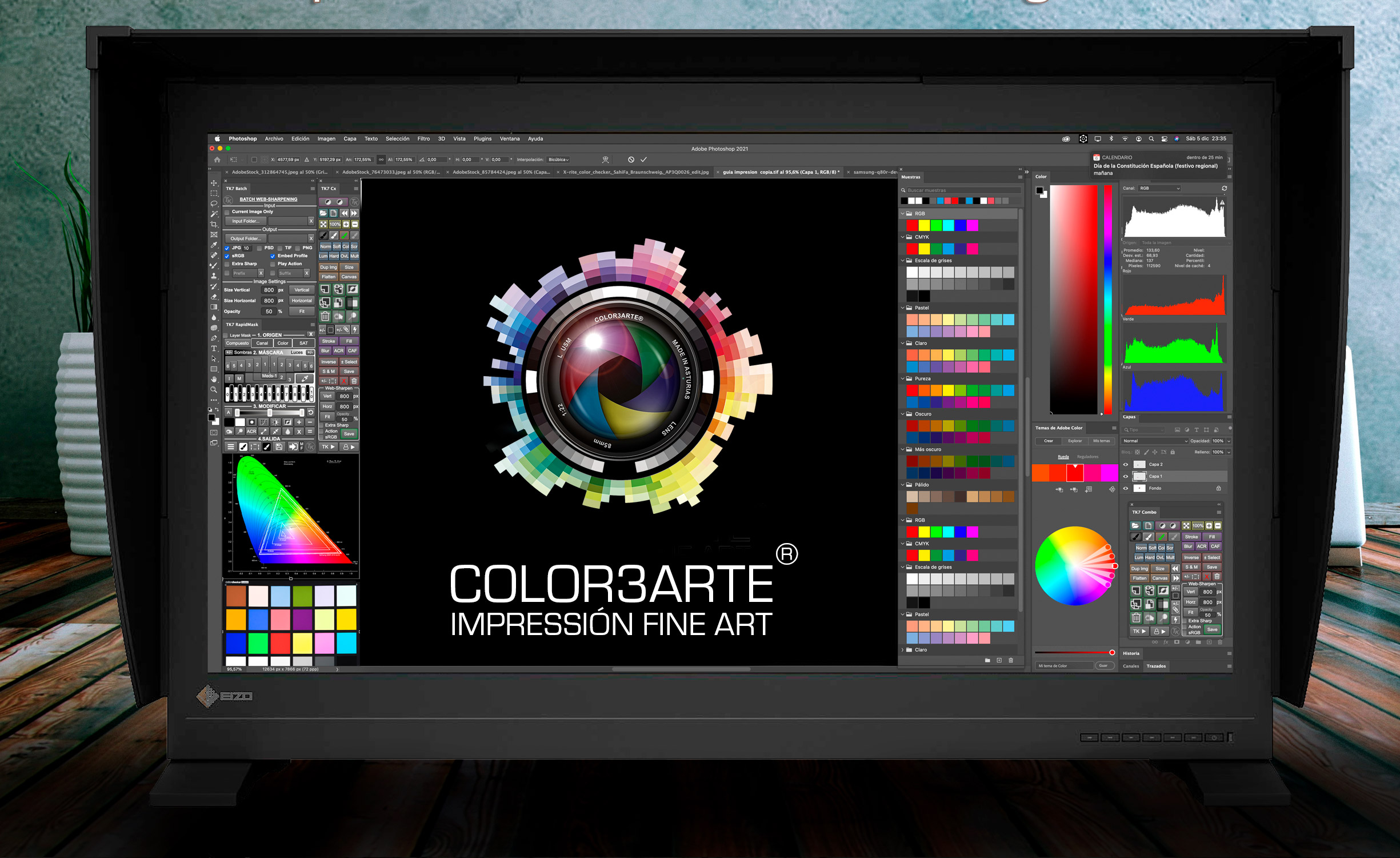Select the magenta swatch in the color theme
Image resolution: width=1400 pixels, height=858 pixels.
pos(1109,473)
